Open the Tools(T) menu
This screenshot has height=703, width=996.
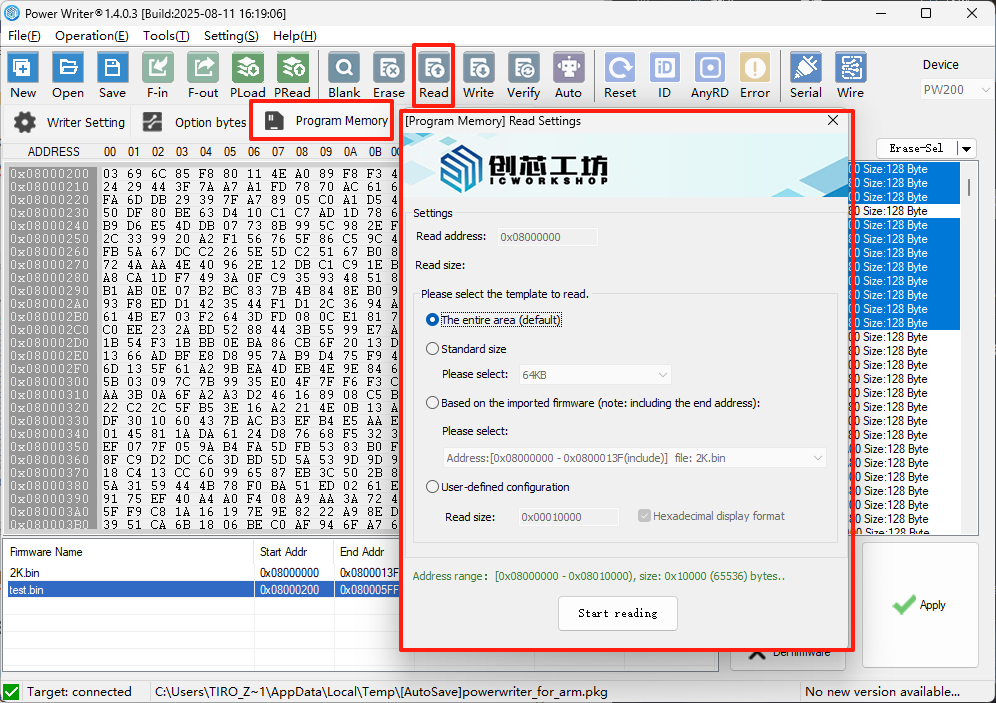pyautogui.click(x=166, y=36)
